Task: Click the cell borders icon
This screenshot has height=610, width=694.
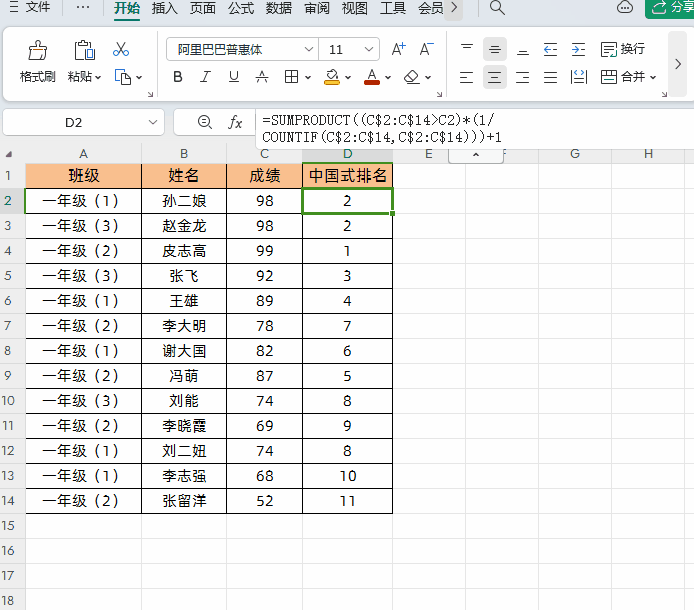Action: pyautogui.click(x=291, y=77)
